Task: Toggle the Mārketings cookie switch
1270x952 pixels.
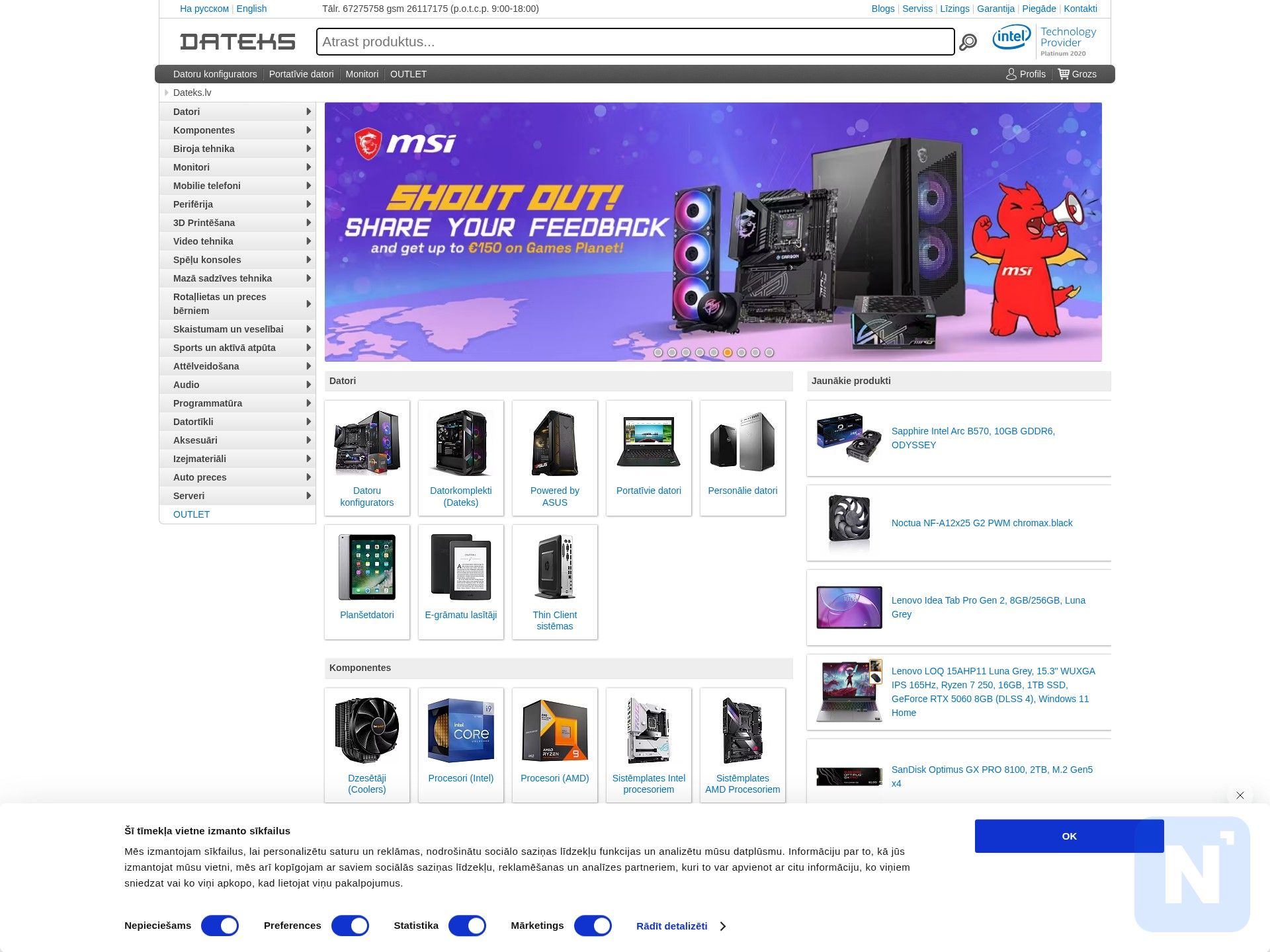Action: (x=593, y=926)
